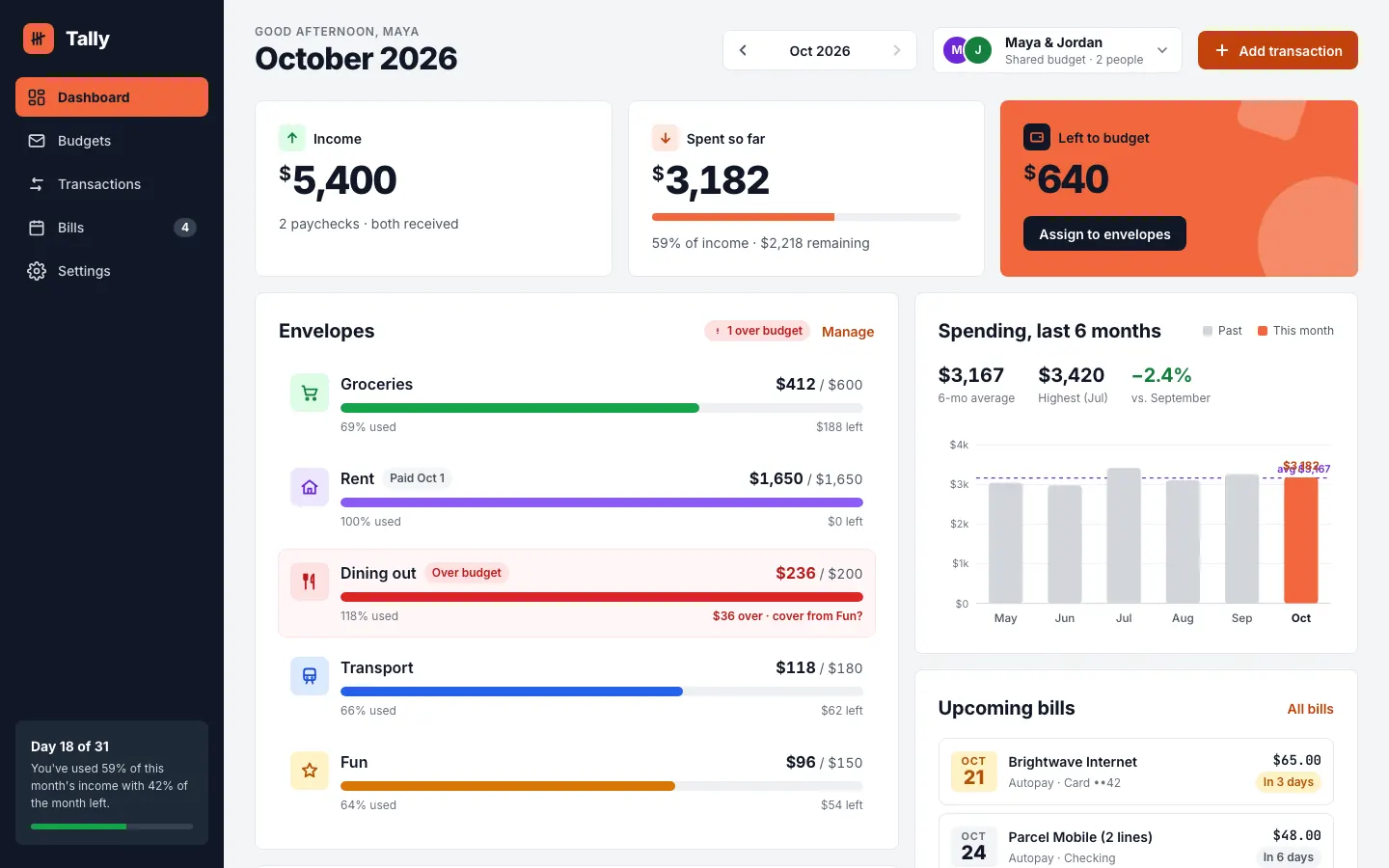
Task: Click the Spent so far progress bar
Action: pos(806,217)
